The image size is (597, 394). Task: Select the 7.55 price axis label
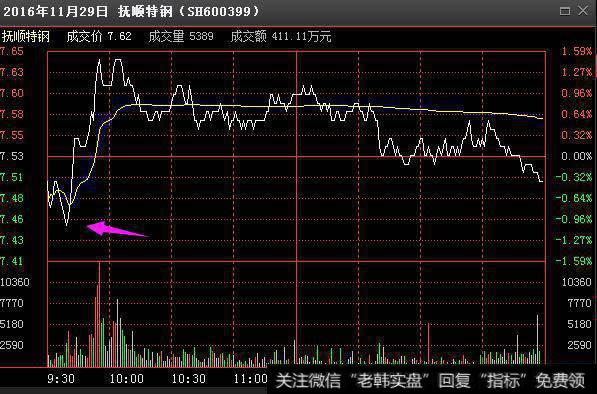[x=12, y=135]
